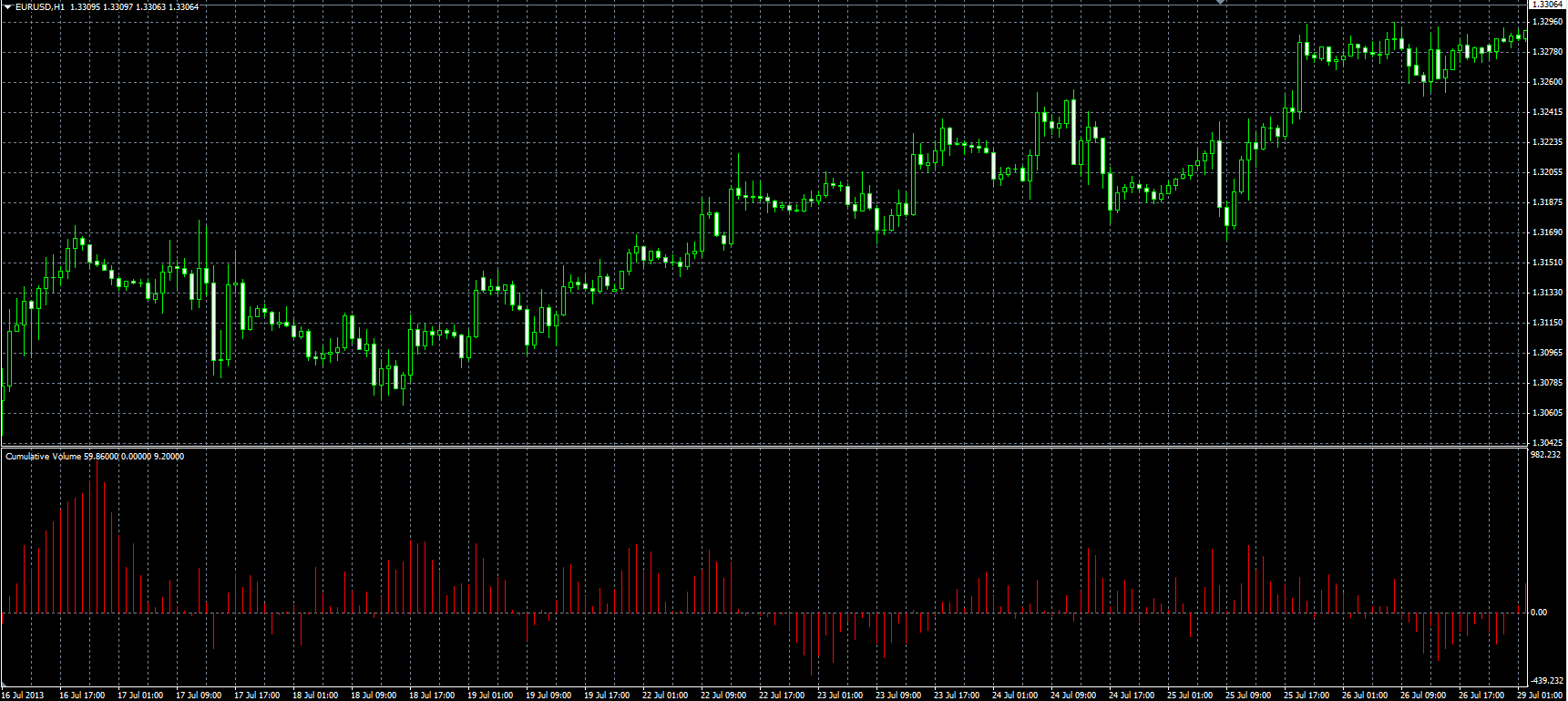Click the 19 Jul 09:00 time label
The height and width of the screenshot is (701, 1568).
pyautogui.click(x=548, y=696)
